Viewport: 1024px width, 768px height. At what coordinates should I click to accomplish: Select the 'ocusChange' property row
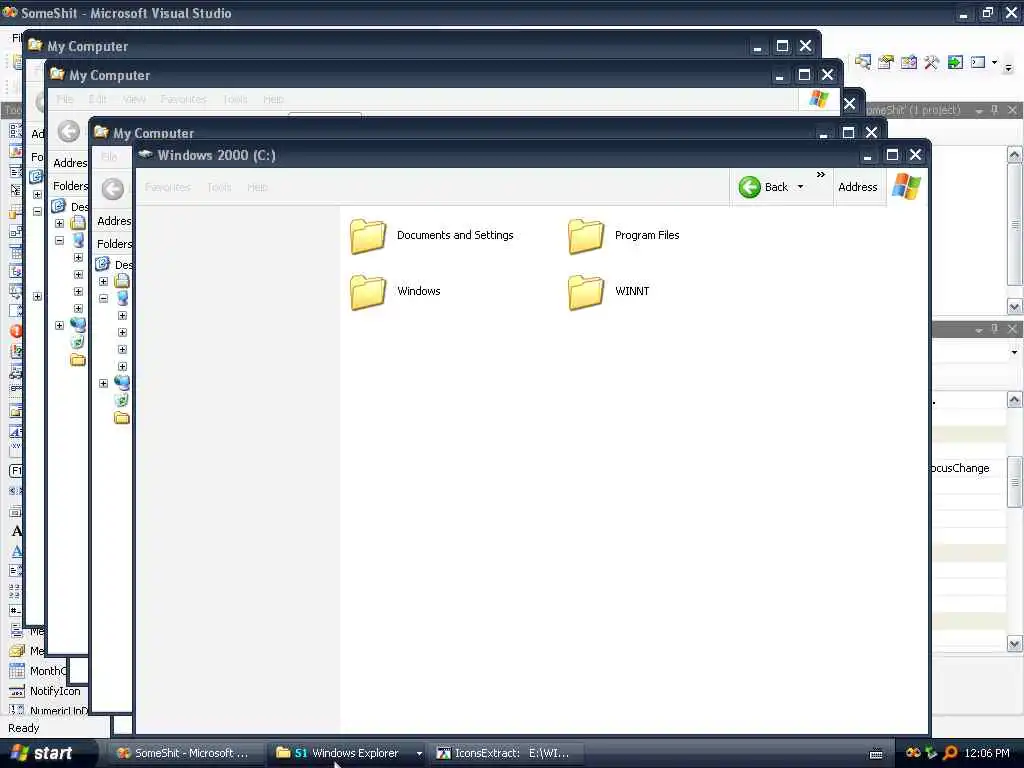968,468
